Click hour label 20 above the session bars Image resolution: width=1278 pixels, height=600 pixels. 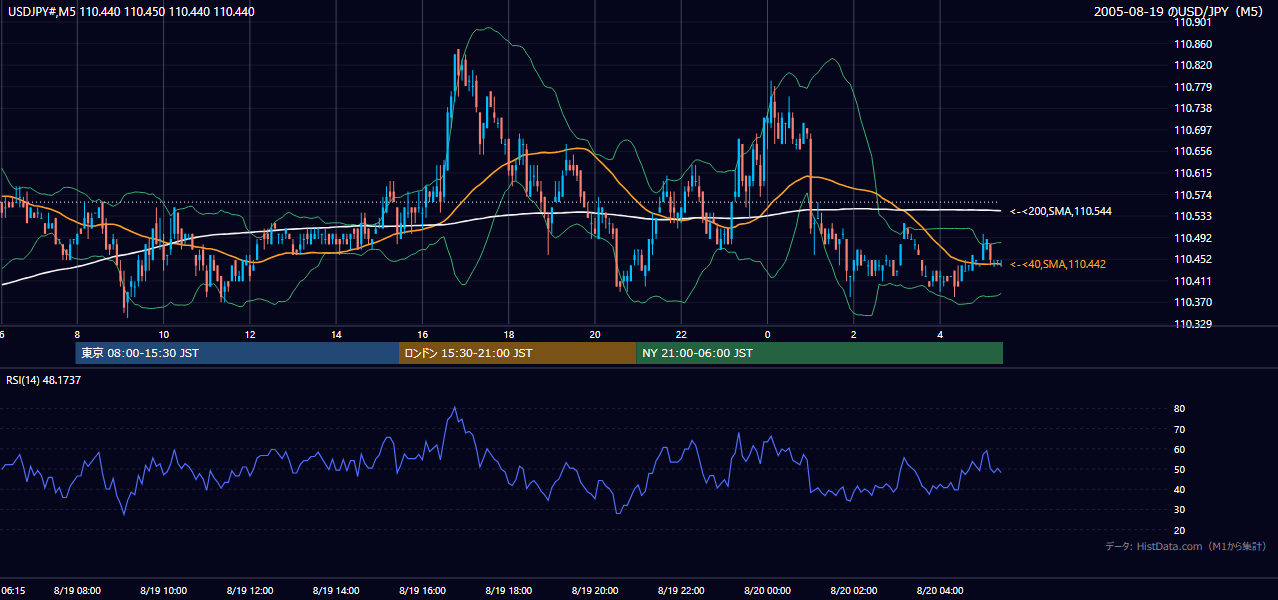(x=595, y=334)
